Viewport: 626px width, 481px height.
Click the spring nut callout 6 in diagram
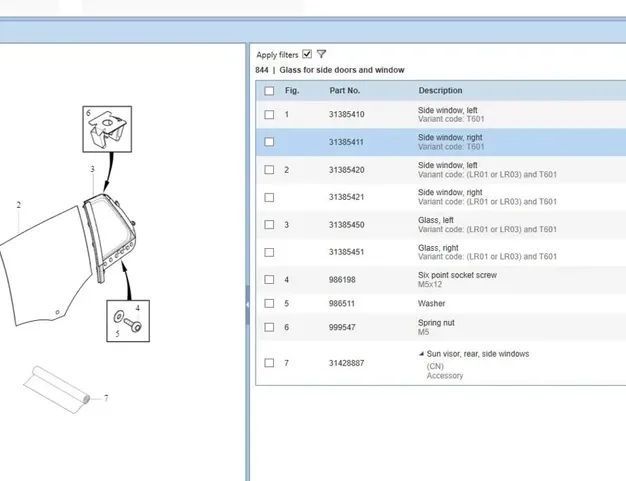(106, 130)
